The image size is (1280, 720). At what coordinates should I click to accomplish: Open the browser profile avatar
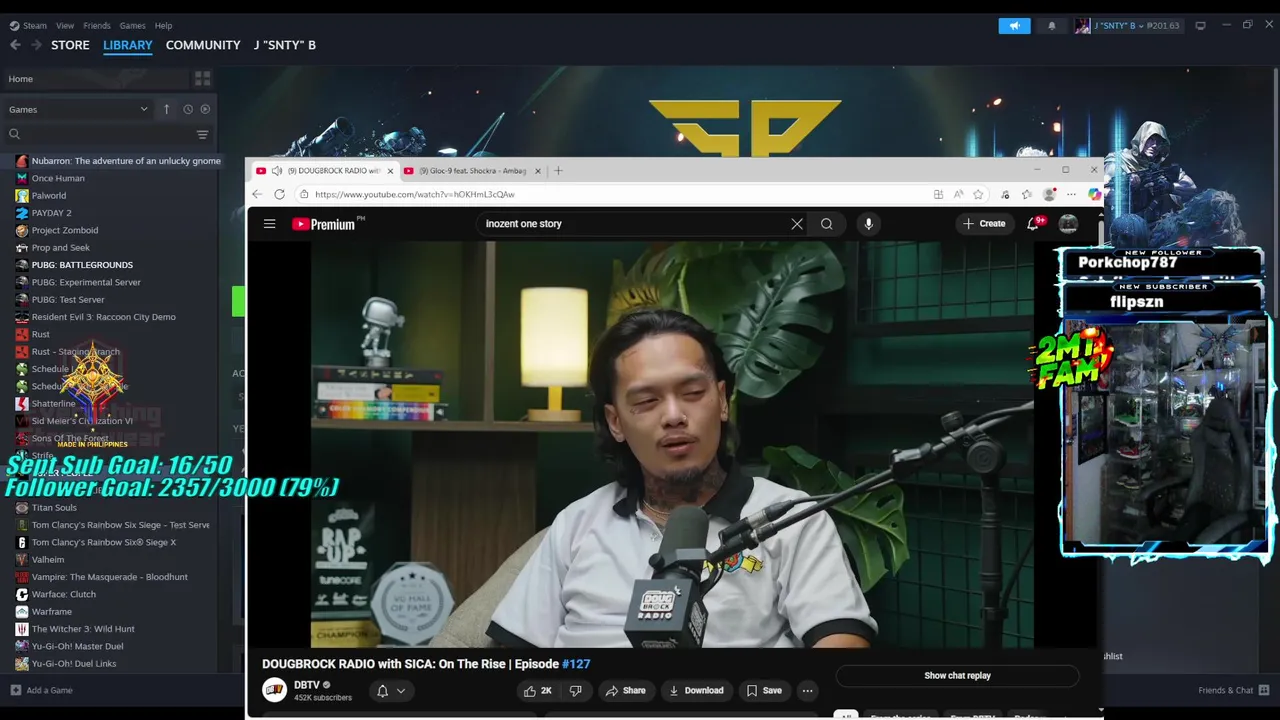coord(1048,195)
